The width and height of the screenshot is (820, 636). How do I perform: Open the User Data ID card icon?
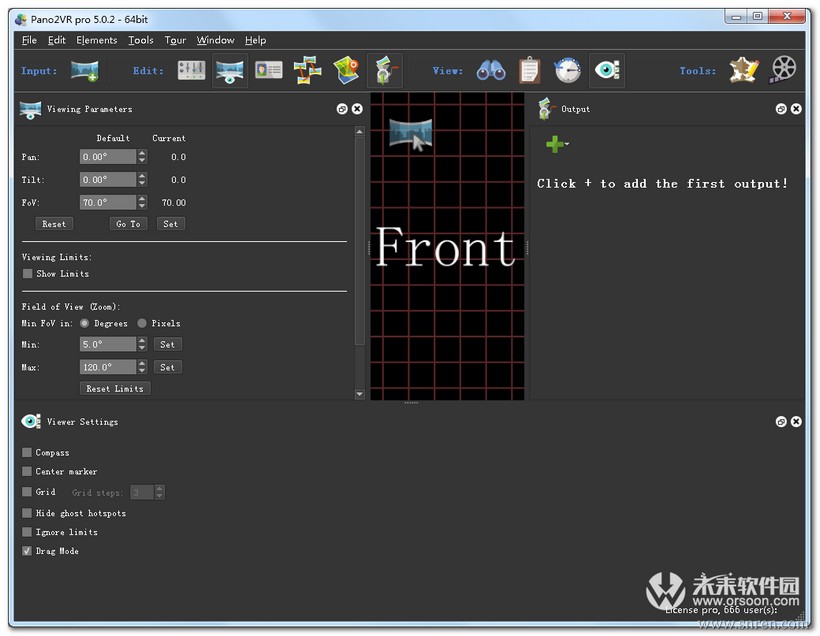click(x=269, y=70)
